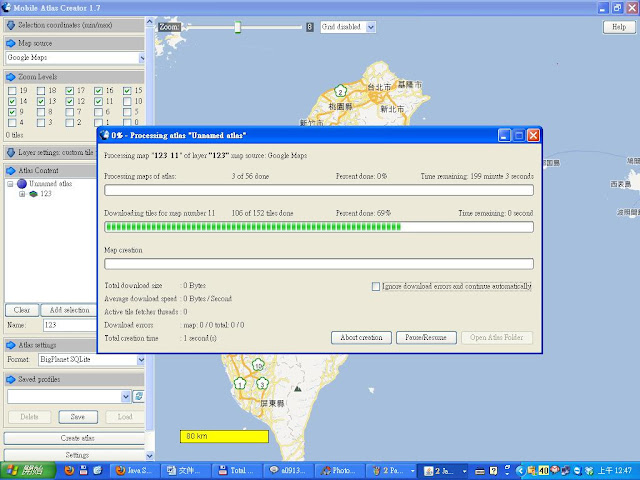Viewport: 640px width, 480px height.
Task: Click the Mobile Atlas Creator title icon
Action: [x=6, y=7]
